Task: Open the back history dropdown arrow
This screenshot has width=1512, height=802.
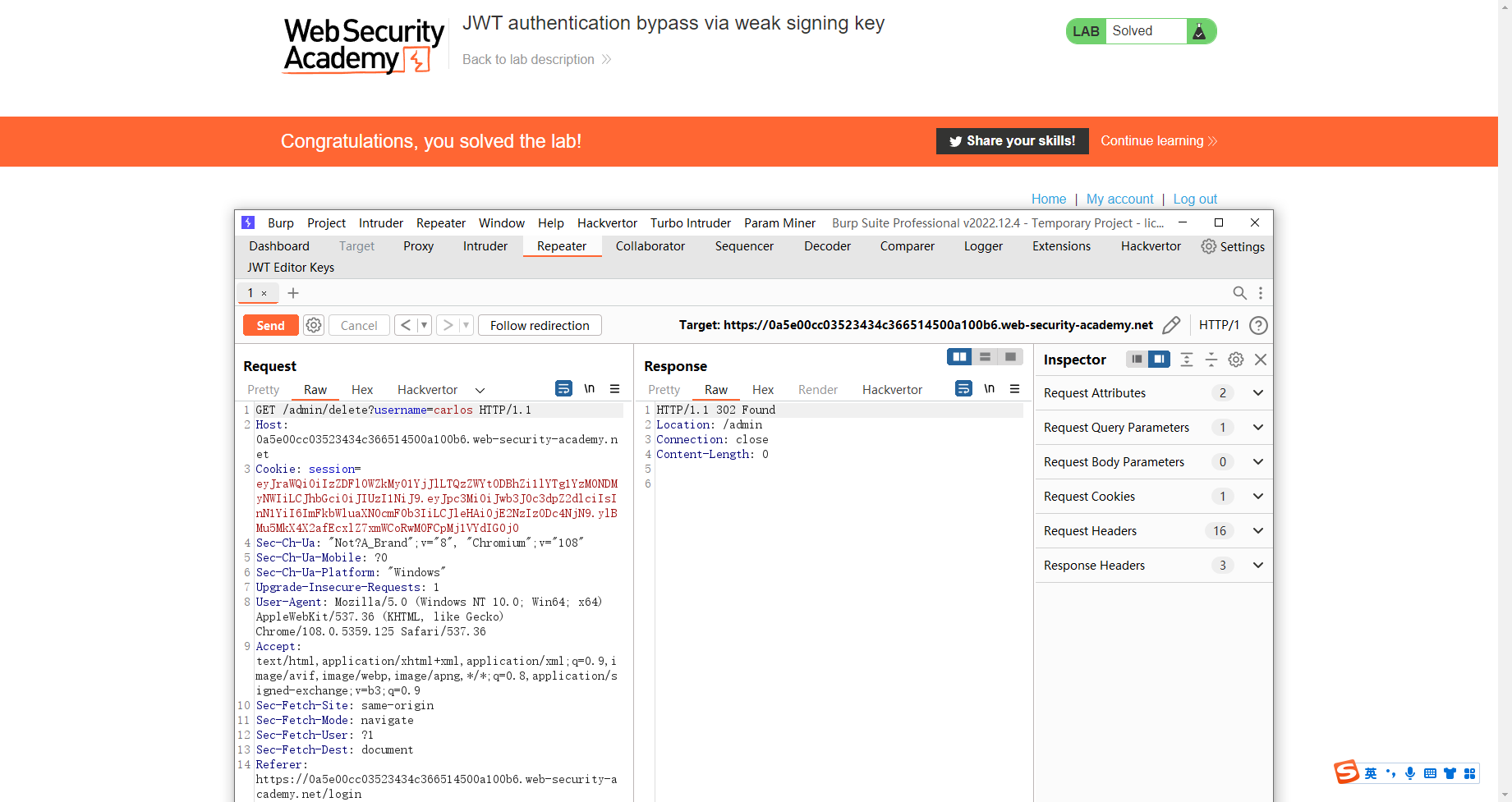Action: tap(425, 325)
